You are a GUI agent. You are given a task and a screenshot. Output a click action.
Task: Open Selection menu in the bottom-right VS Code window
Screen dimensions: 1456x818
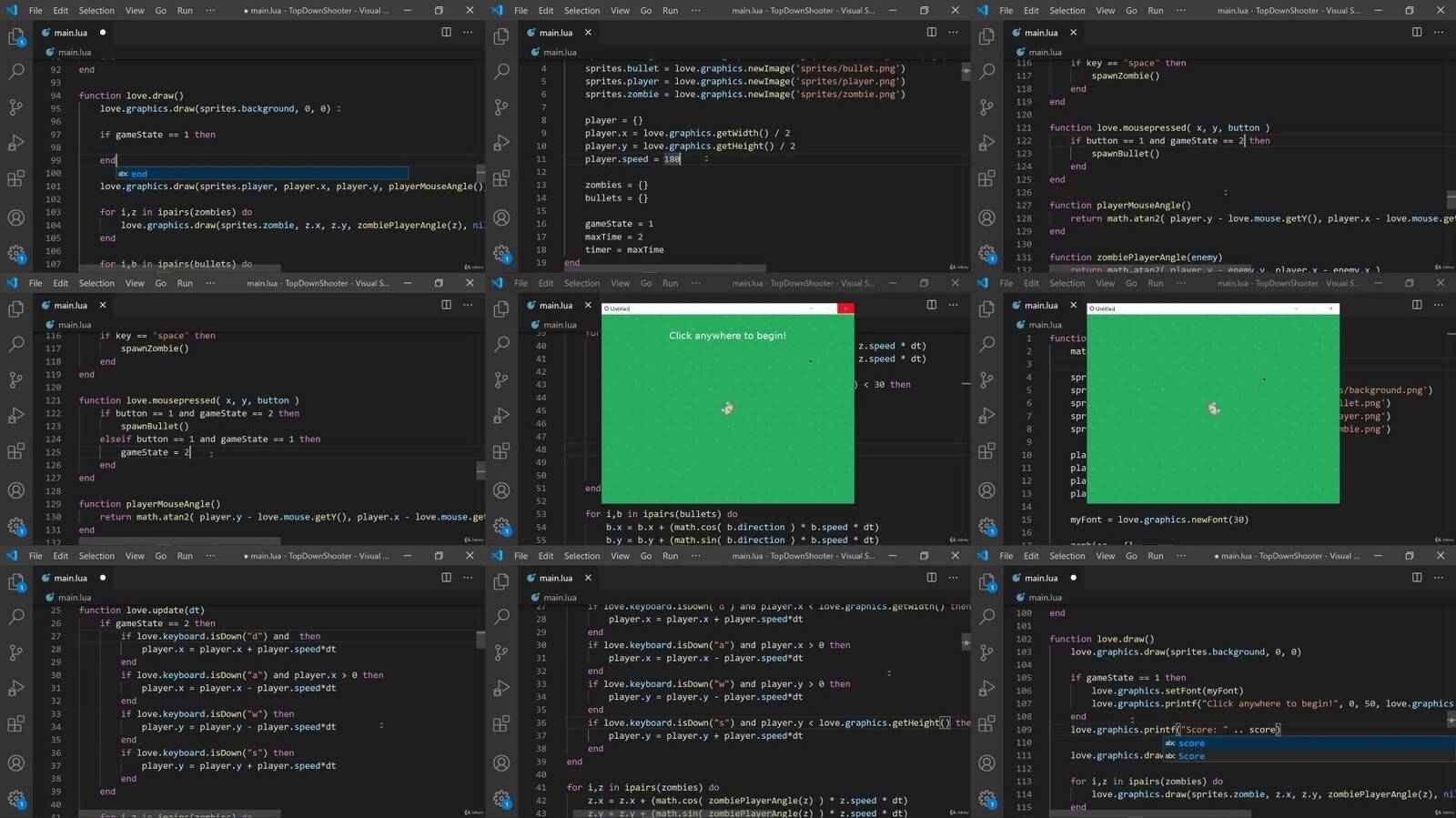[1067, 556]
